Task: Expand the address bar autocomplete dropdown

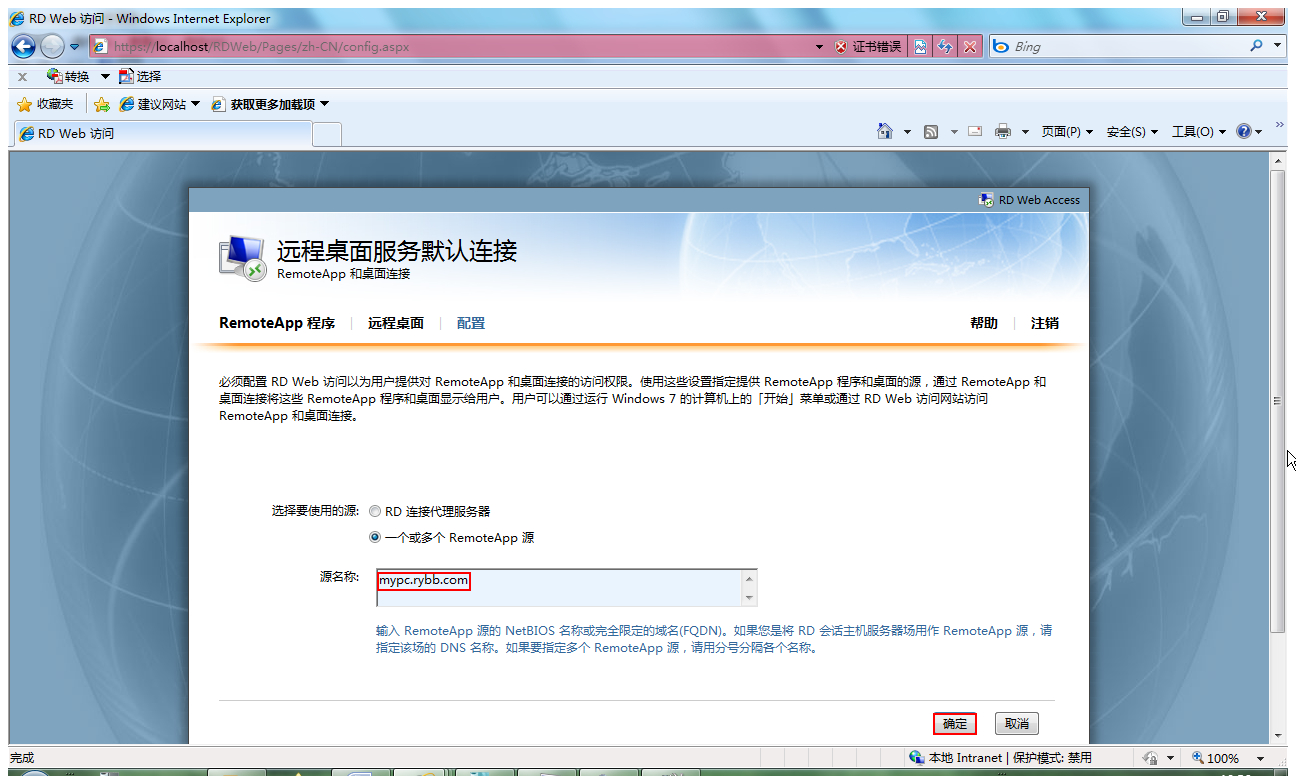Action: 819,47
